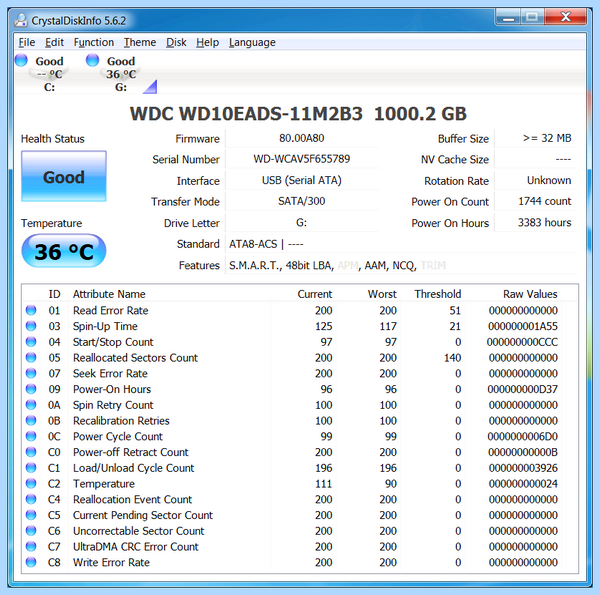The image size is (600, 595).
Task: Click status orb for Write Error Rate
Action: click(x=31, y=562)
